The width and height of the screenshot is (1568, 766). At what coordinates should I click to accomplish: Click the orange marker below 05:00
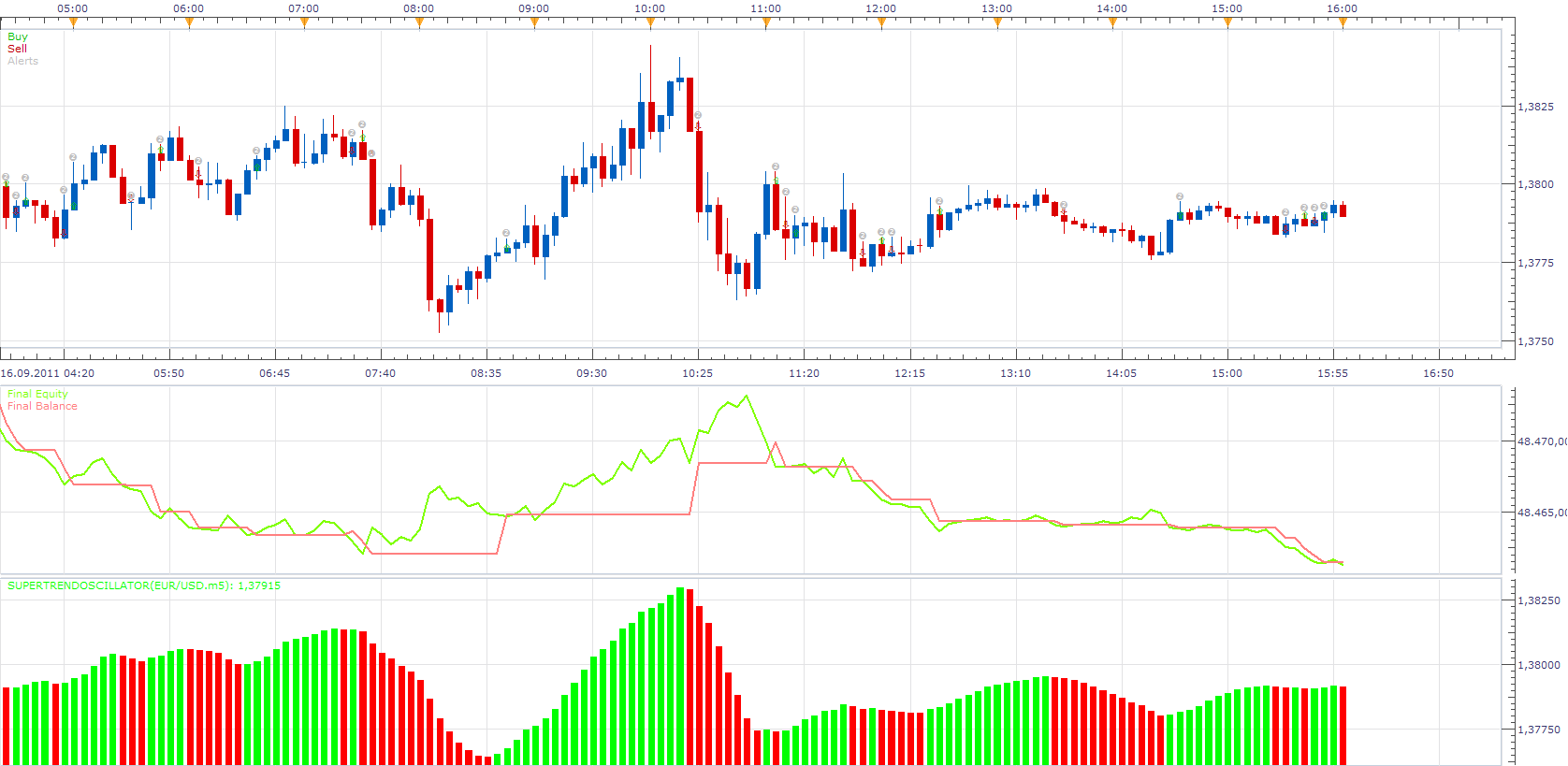pos(73,23)
